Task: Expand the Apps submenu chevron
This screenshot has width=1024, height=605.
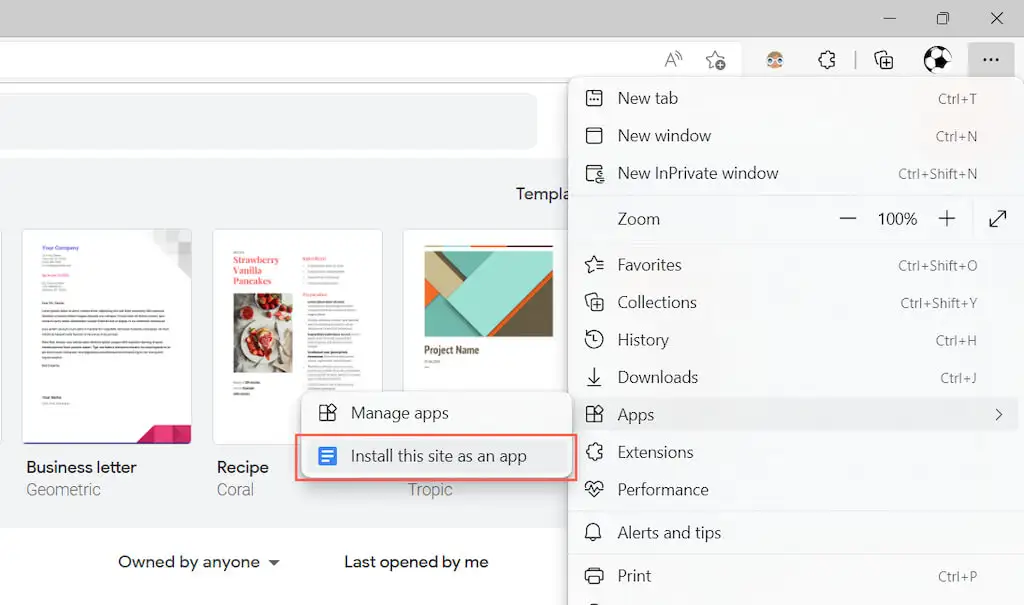Action: tap(999, 415)
